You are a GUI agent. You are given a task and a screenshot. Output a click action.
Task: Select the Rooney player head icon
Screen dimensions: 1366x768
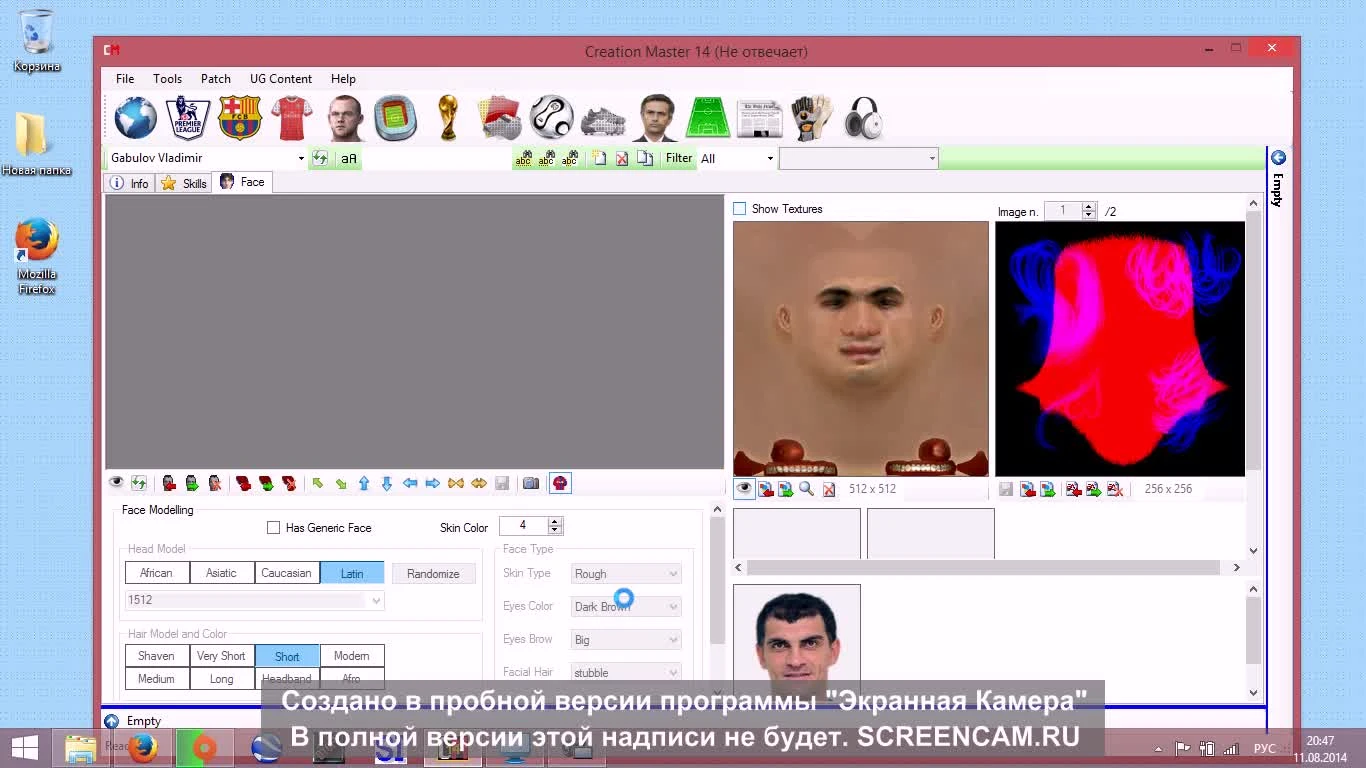coord(344,117)
